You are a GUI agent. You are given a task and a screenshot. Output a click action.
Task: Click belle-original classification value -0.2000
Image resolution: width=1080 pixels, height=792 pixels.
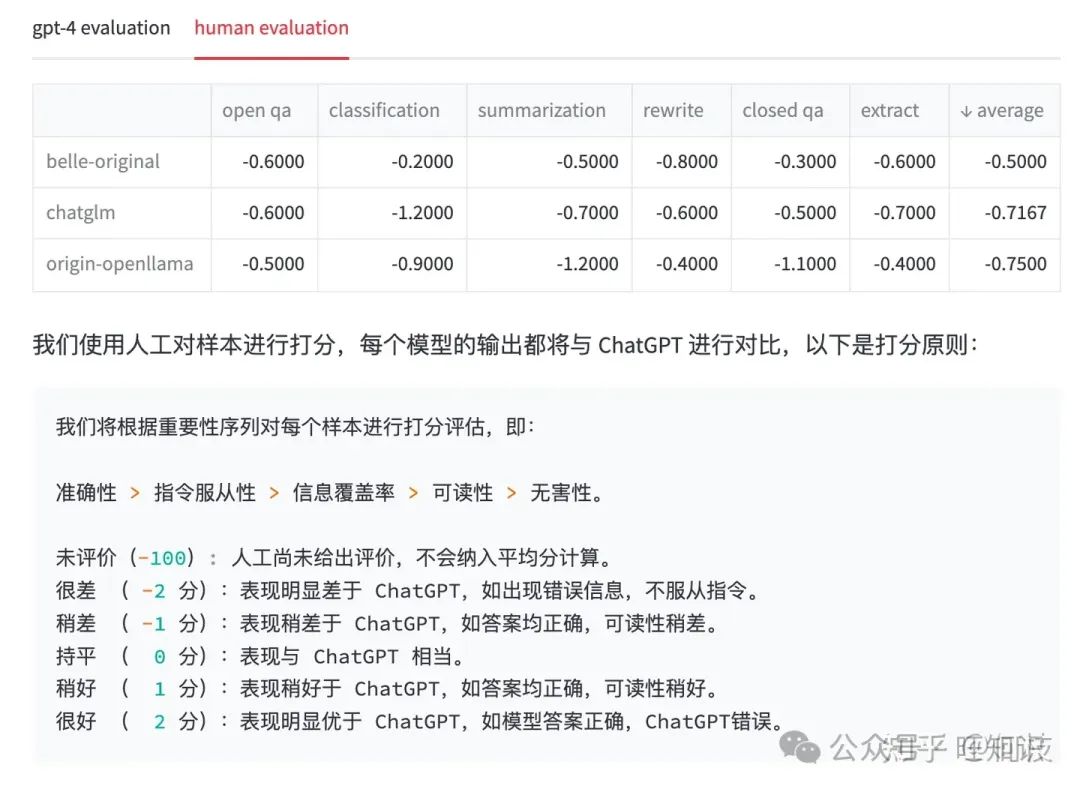(422, 161)
